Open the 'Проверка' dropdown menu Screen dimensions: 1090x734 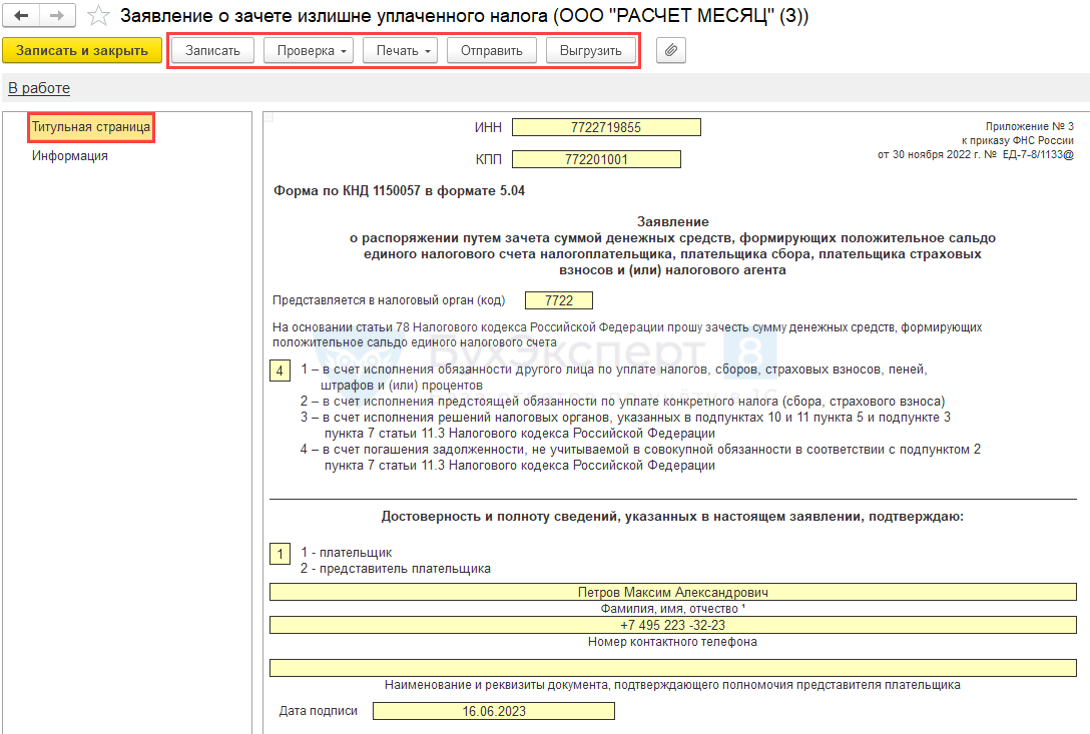click(x=308, y=50)
